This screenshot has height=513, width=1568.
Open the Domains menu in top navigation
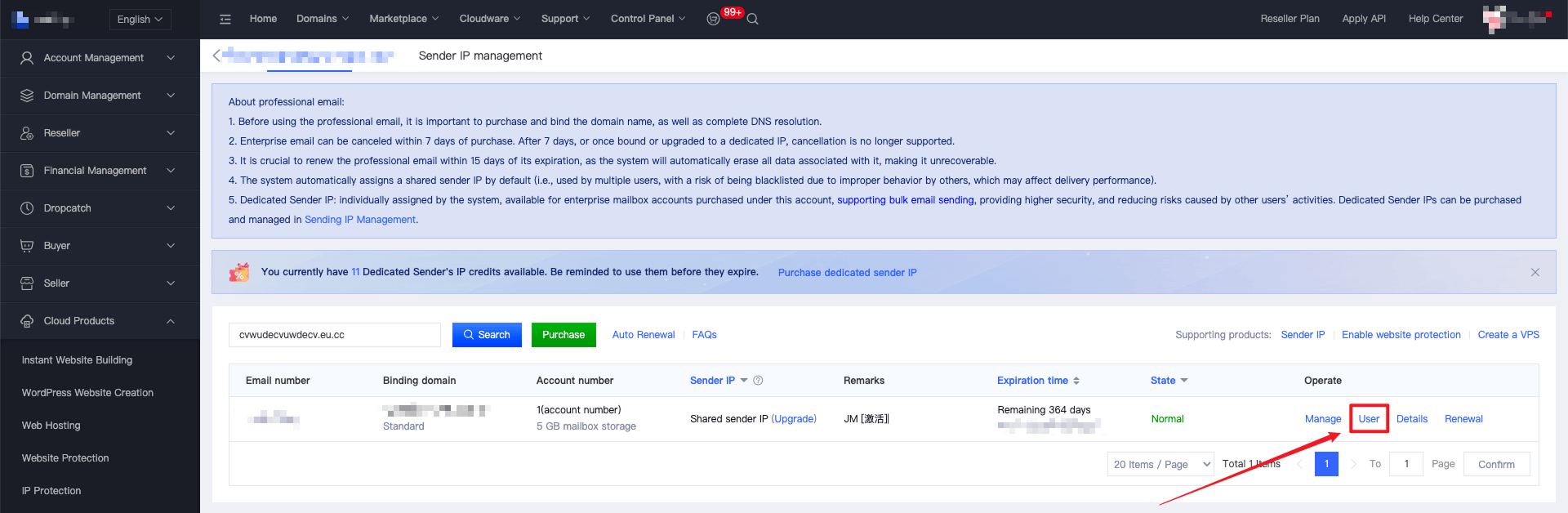[322, 19]
